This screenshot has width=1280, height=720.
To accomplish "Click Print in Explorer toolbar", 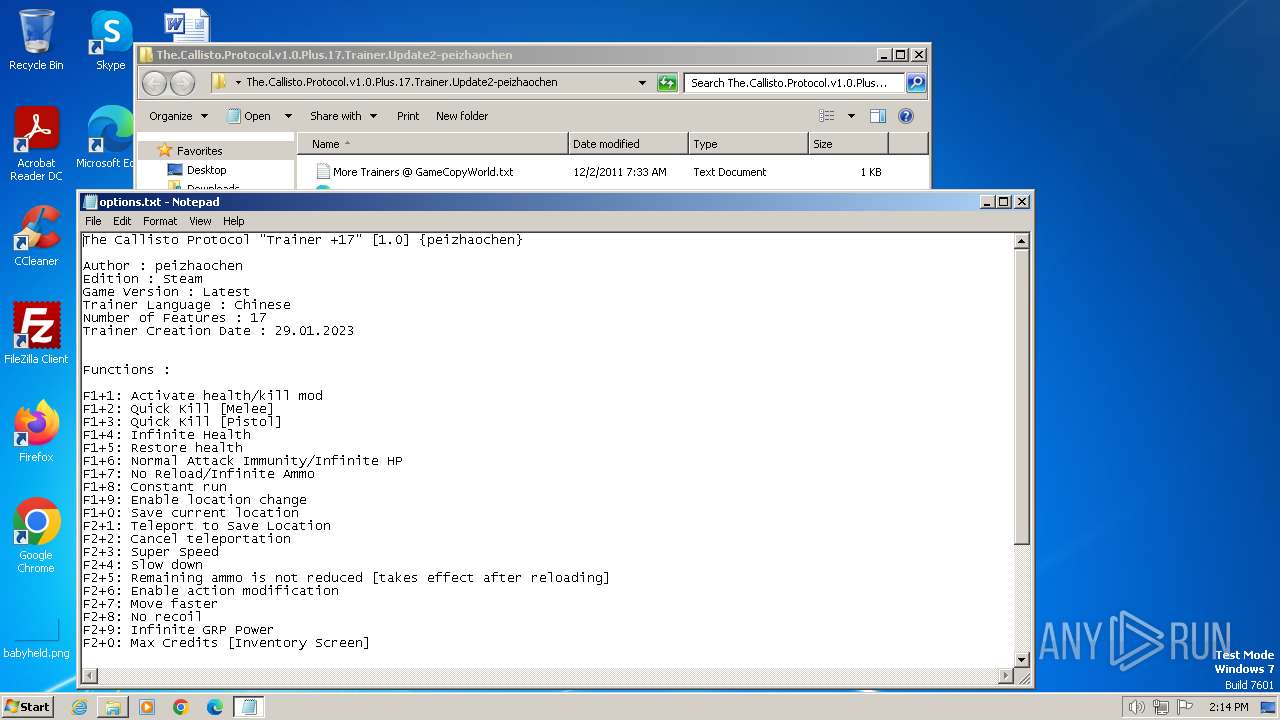I will [408, 116].
